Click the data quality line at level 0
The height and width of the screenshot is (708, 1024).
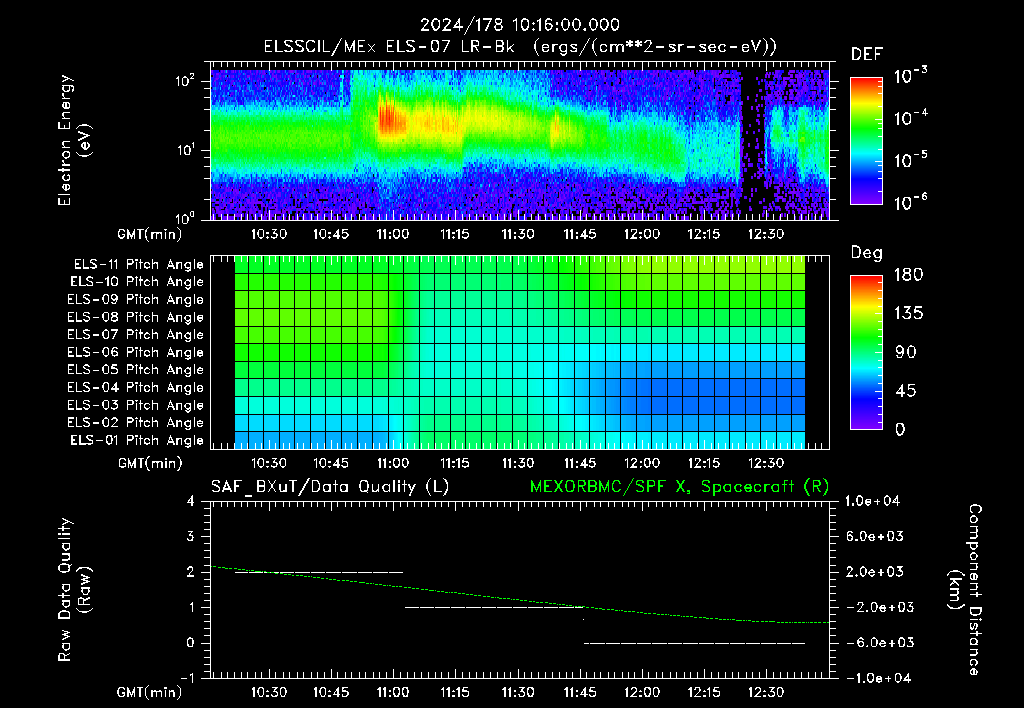tap(694, 643)
